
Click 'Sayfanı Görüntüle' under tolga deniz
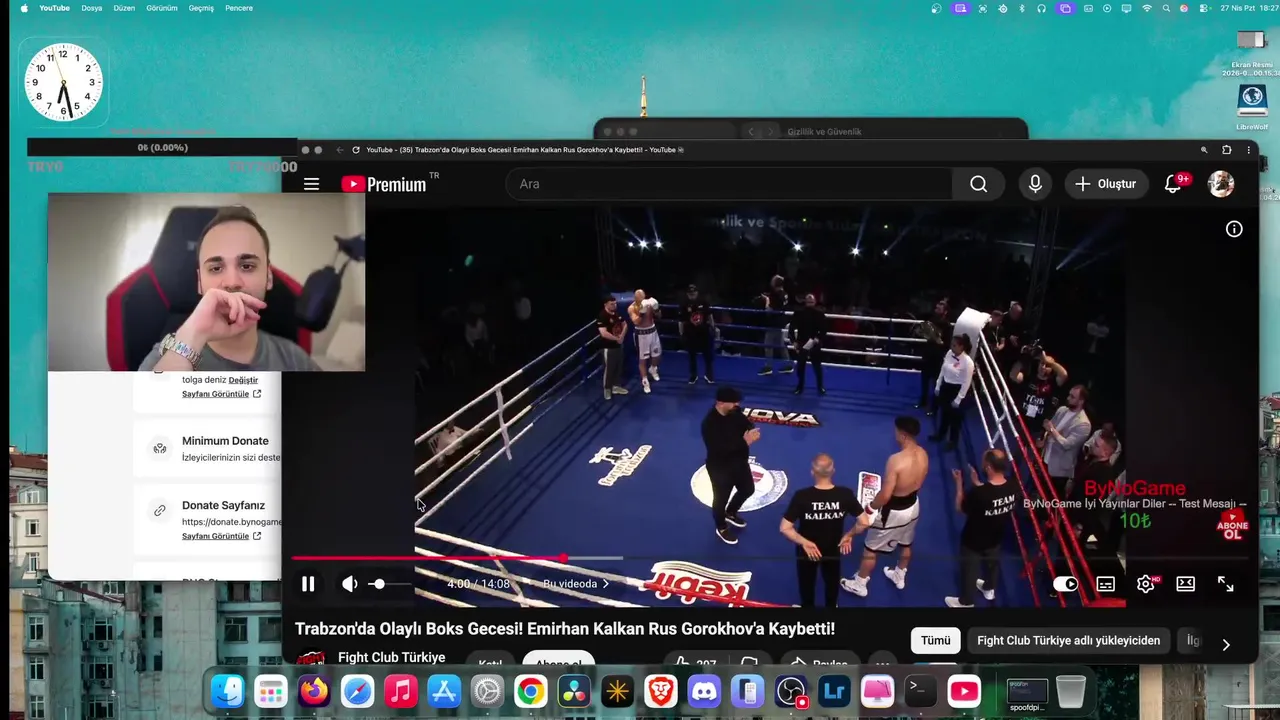pyautogui.click(x=221, y=394)
